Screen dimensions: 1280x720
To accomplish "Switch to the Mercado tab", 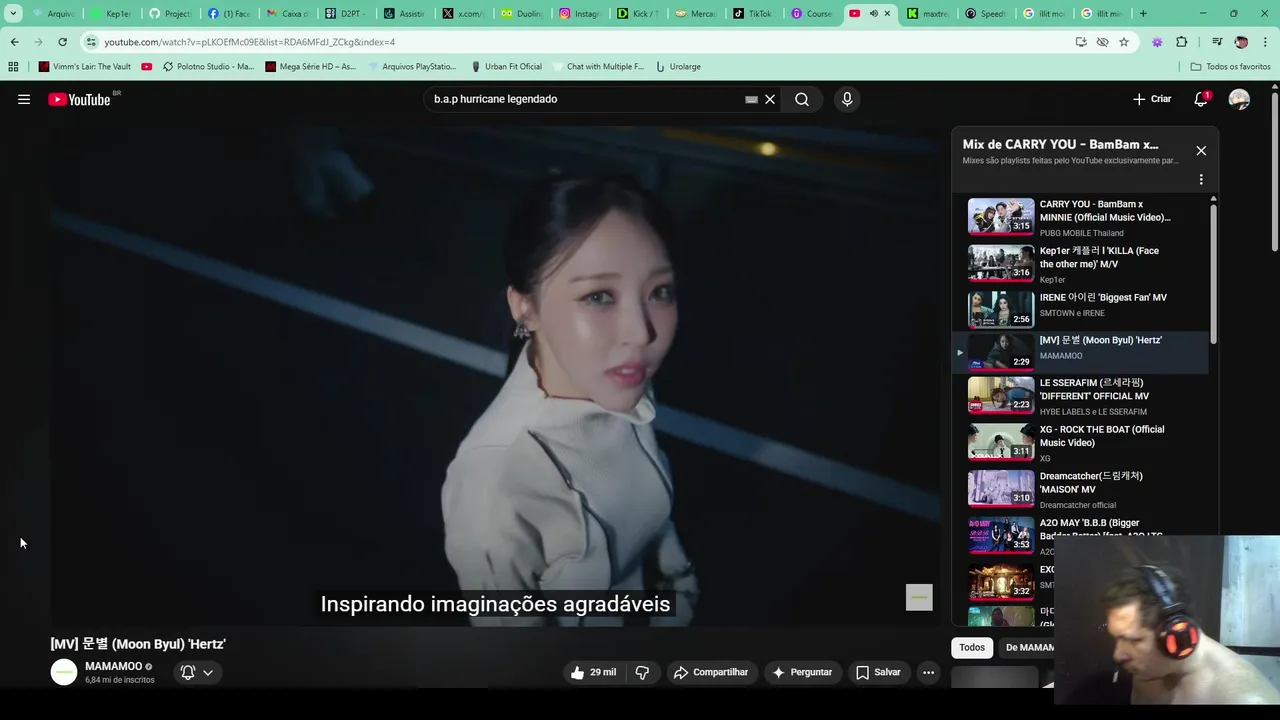I will [695, 14].
